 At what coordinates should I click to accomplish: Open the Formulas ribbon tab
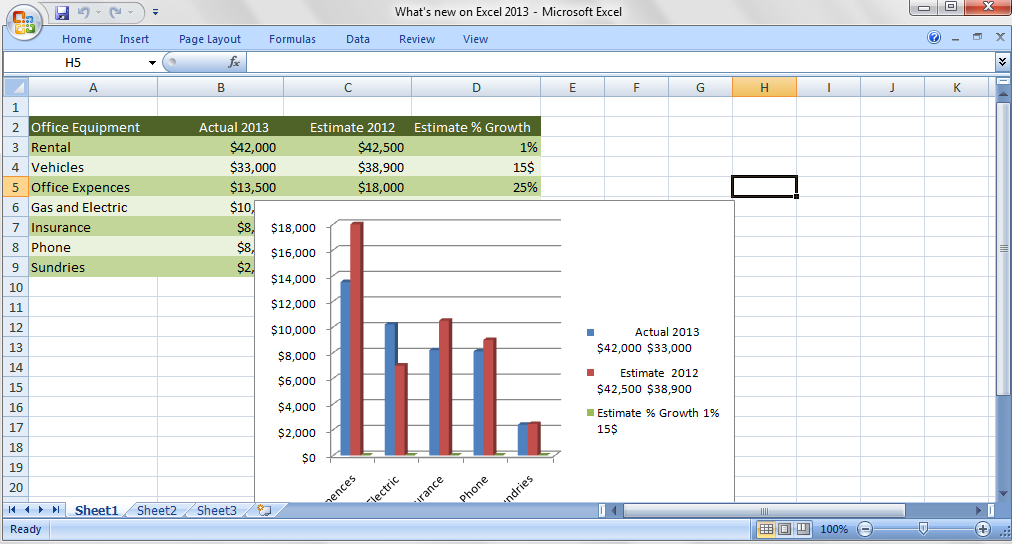point(292,39)
